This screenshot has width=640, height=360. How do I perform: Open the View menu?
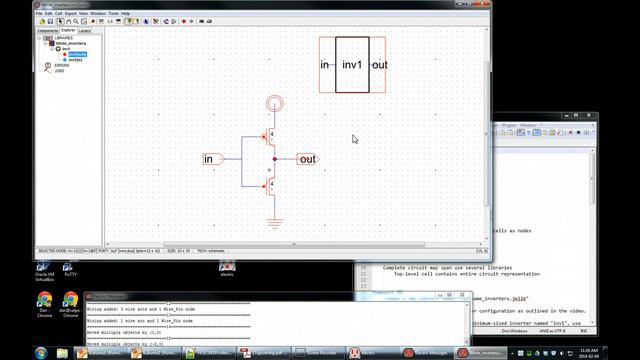click(83, 13)
